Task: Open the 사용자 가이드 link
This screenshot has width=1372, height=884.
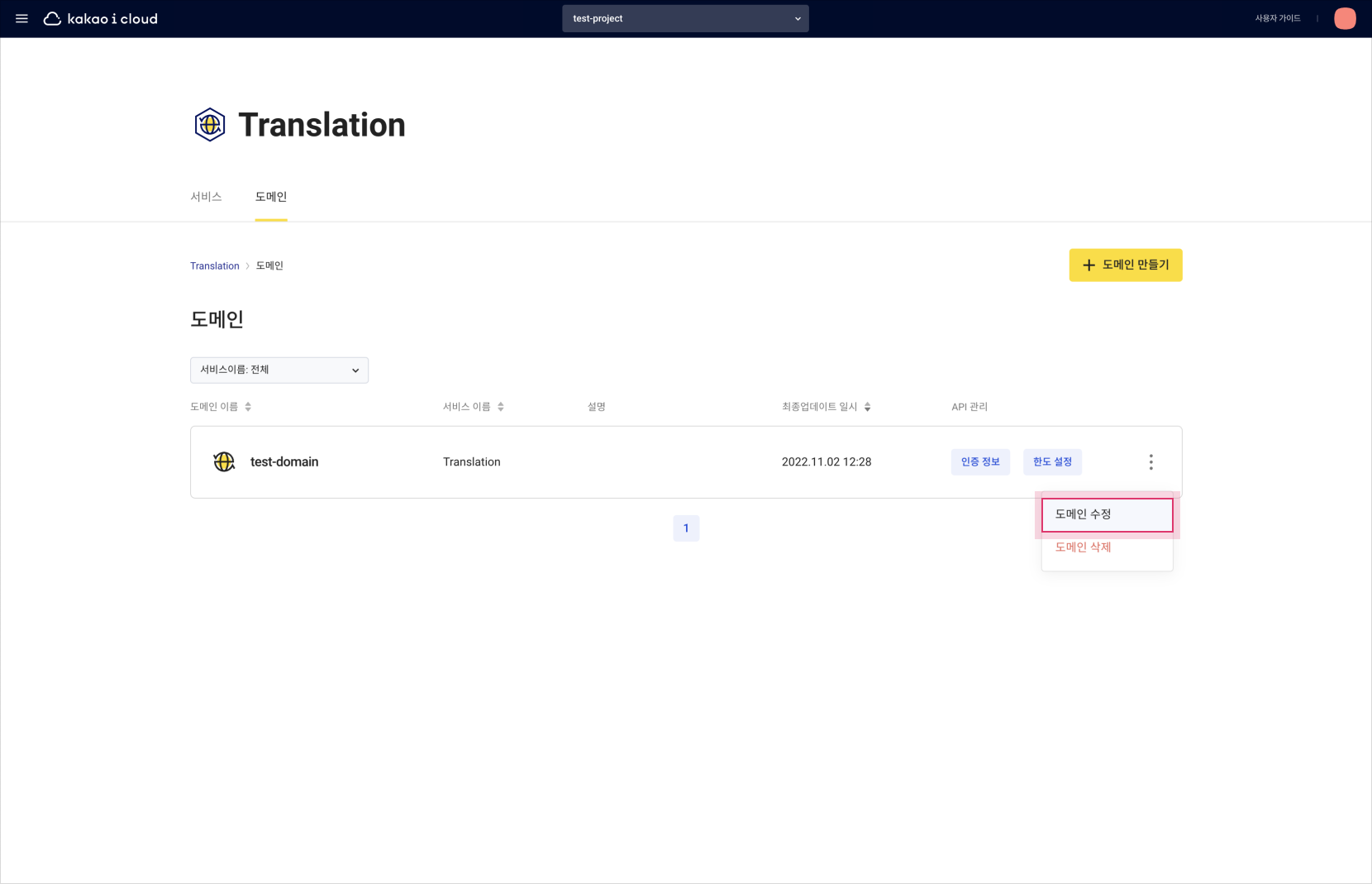Action: pyautogui.click(x=1278, y=18)
